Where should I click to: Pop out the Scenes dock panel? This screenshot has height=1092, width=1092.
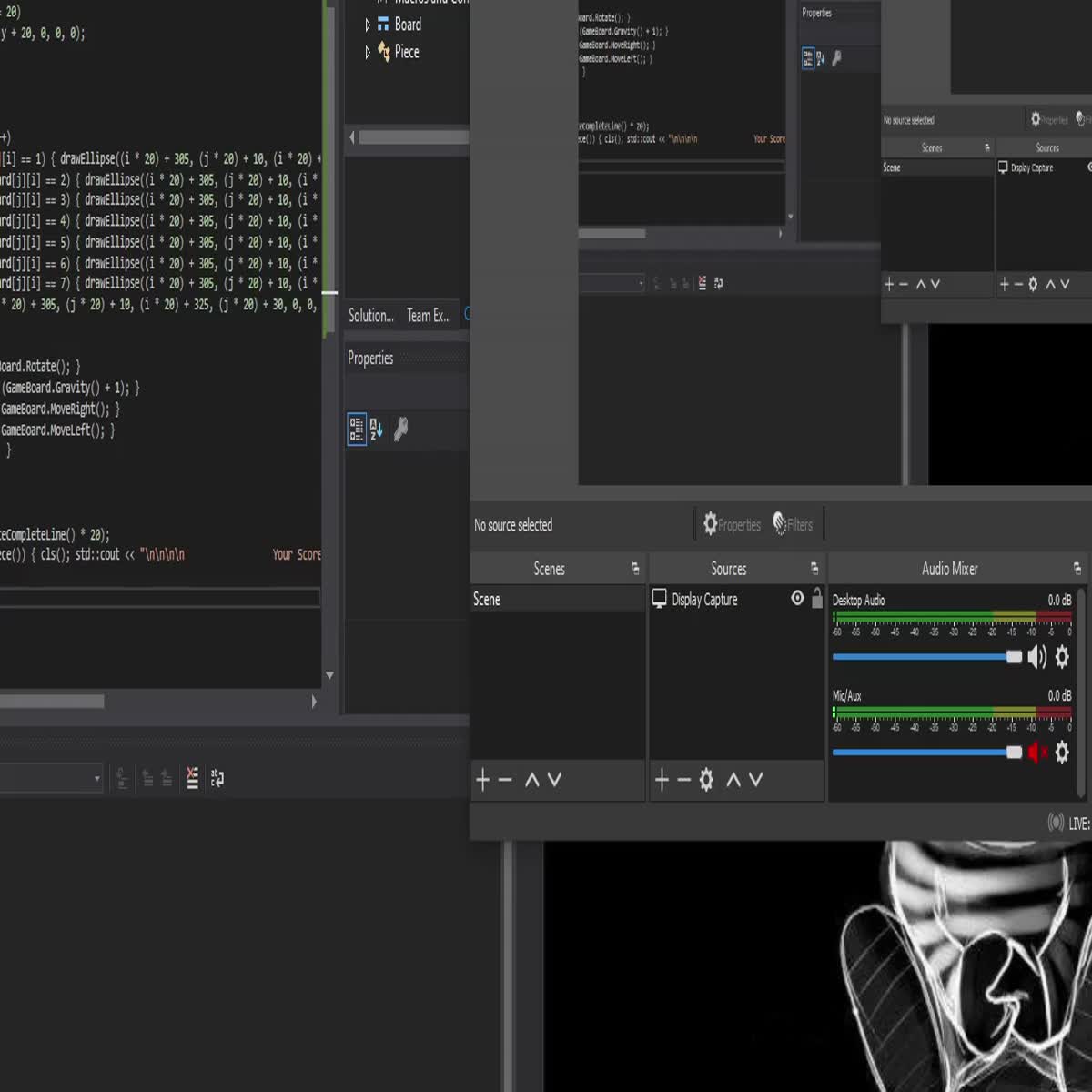pyautogui.click(x=635, y=569)
